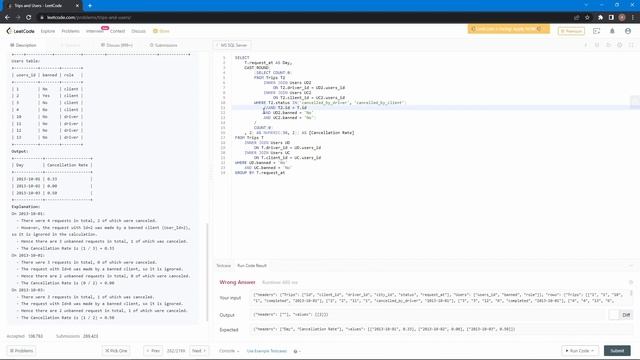Go forward in browser
The width and height of the screenshot is (640, 360).
pyautogui.click(x=18, y=18)
